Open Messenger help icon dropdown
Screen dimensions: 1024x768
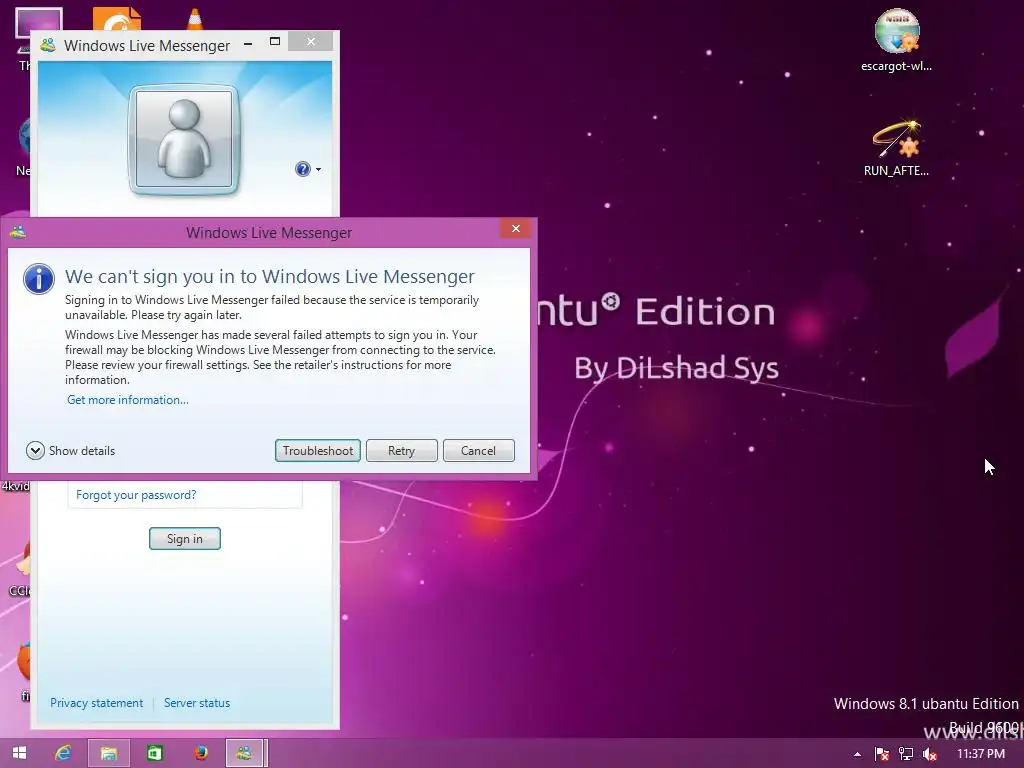tap(308, 169)
